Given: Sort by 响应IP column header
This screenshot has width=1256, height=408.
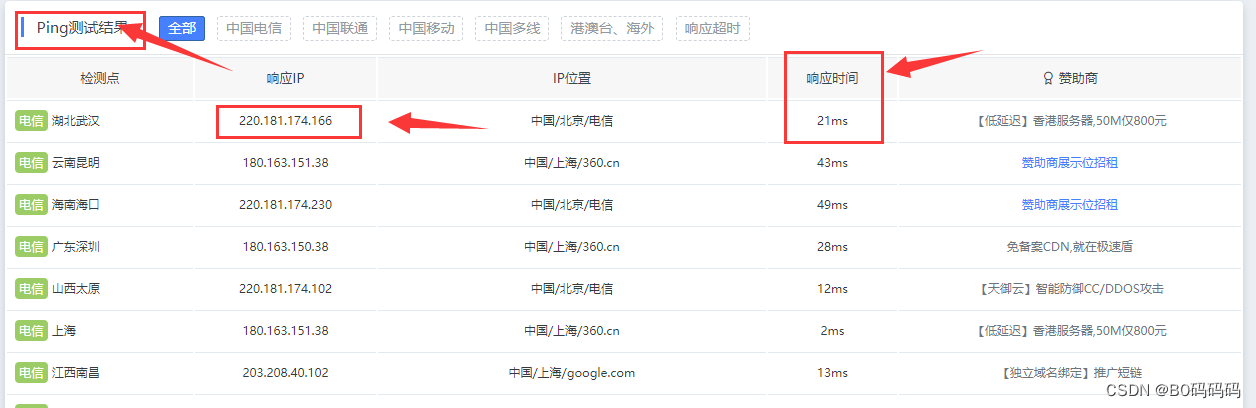Looking at the screenshot, I should [285, 78].
